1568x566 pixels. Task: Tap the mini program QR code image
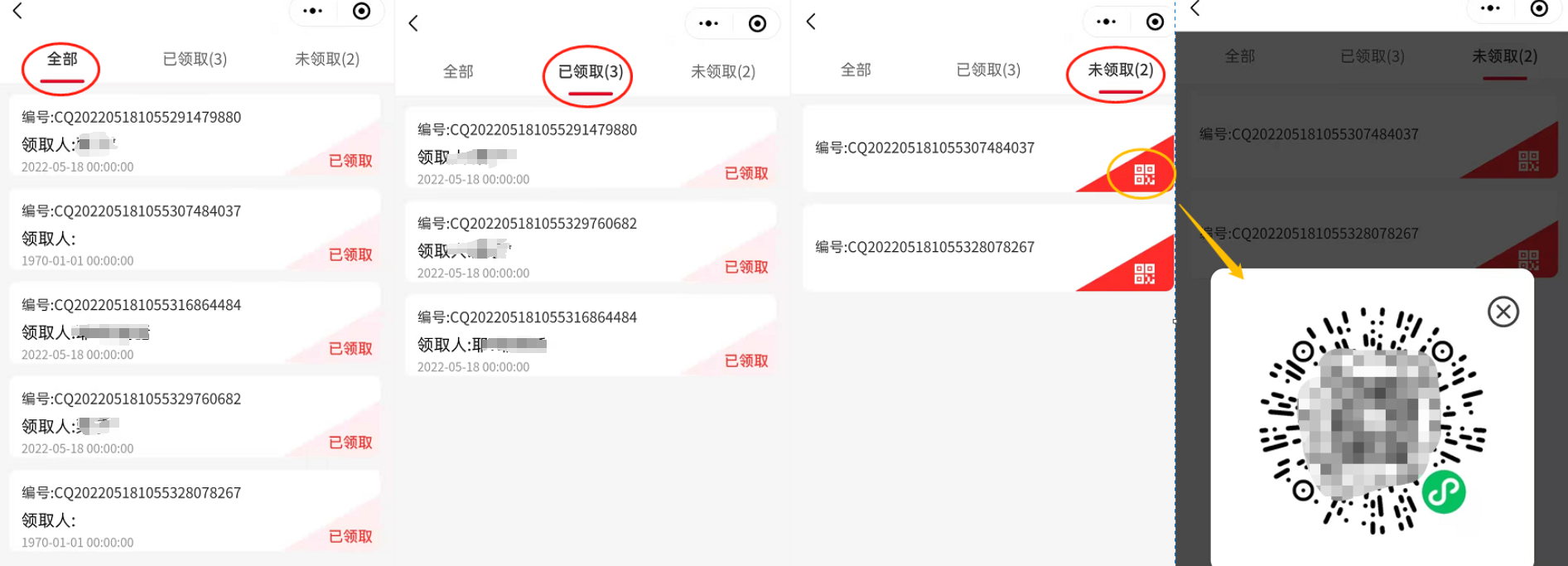coord(1373,421)
